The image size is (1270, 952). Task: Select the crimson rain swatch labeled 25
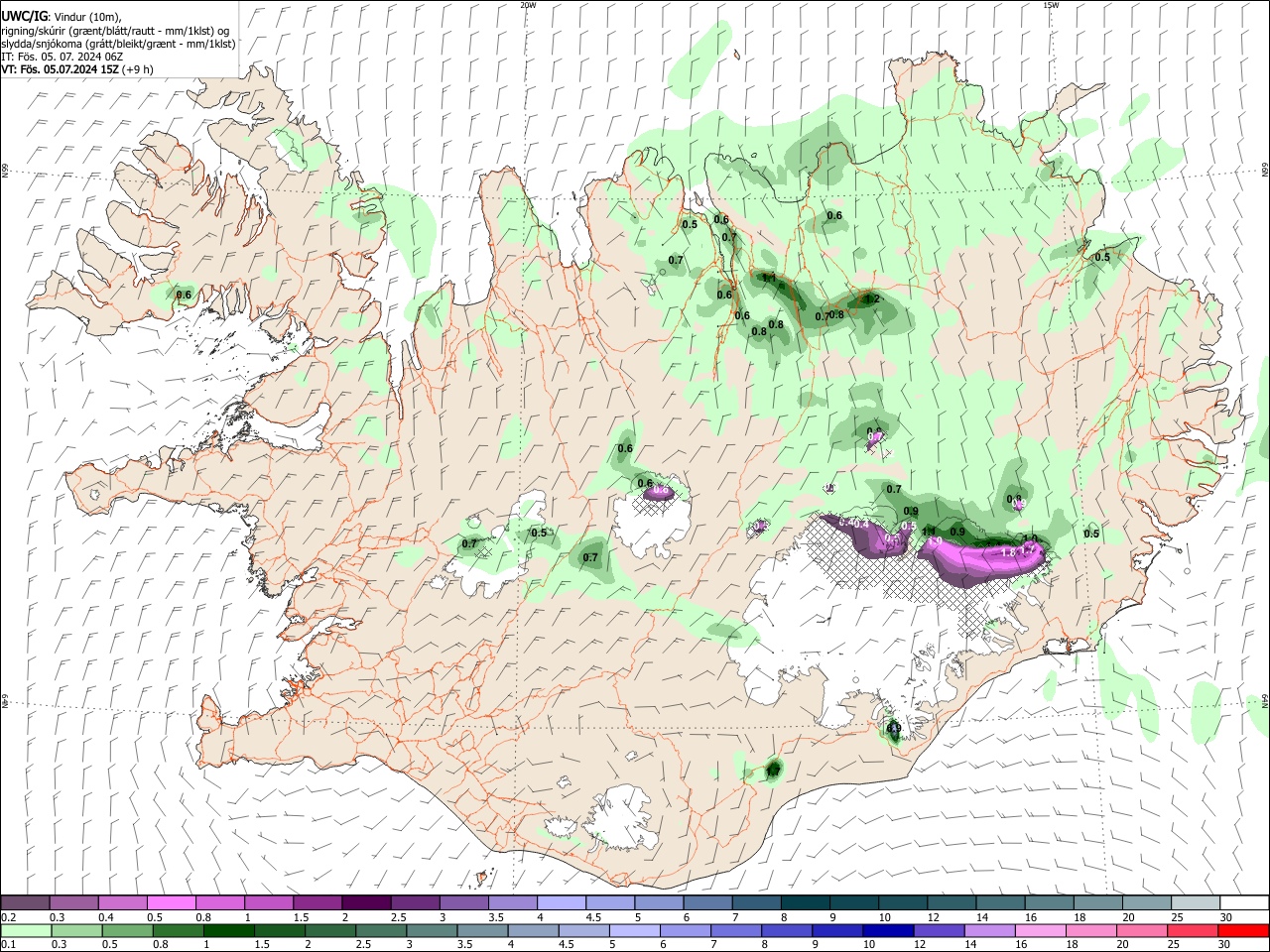coord(1193,930)
